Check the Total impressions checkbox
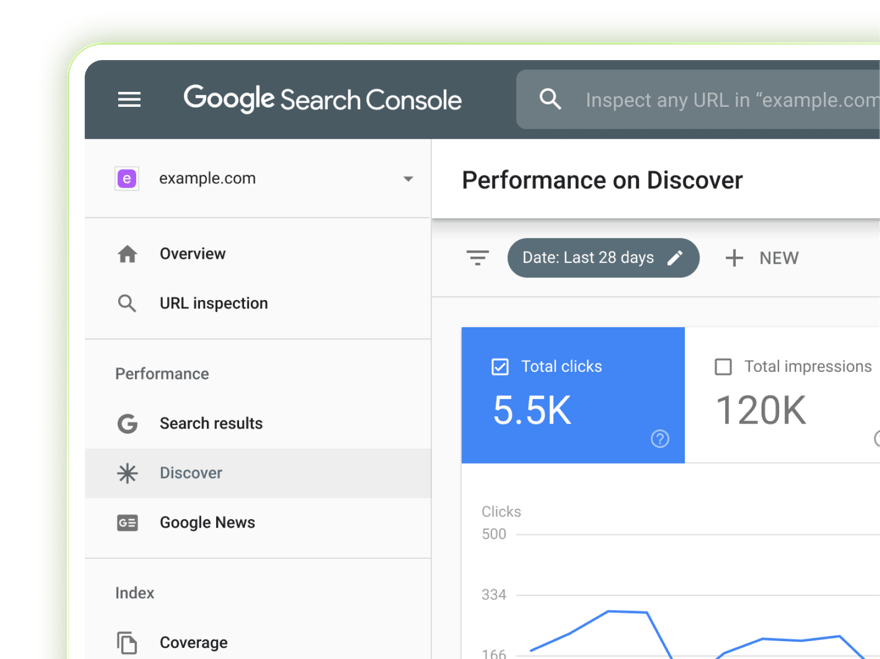Viewport: 880px width, 659px height. pos(723,367)
